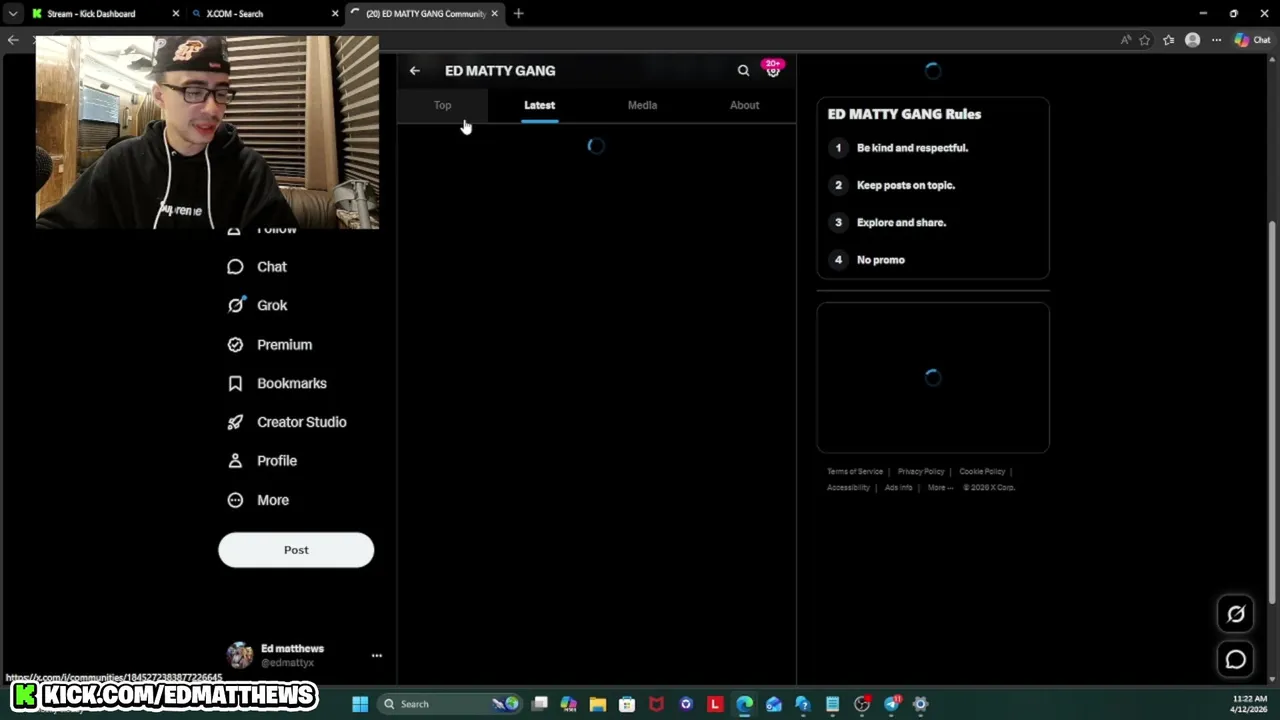Open Terms of Service link
The height and width of the screenshot is (720, 1280).
tap(855, 472)
